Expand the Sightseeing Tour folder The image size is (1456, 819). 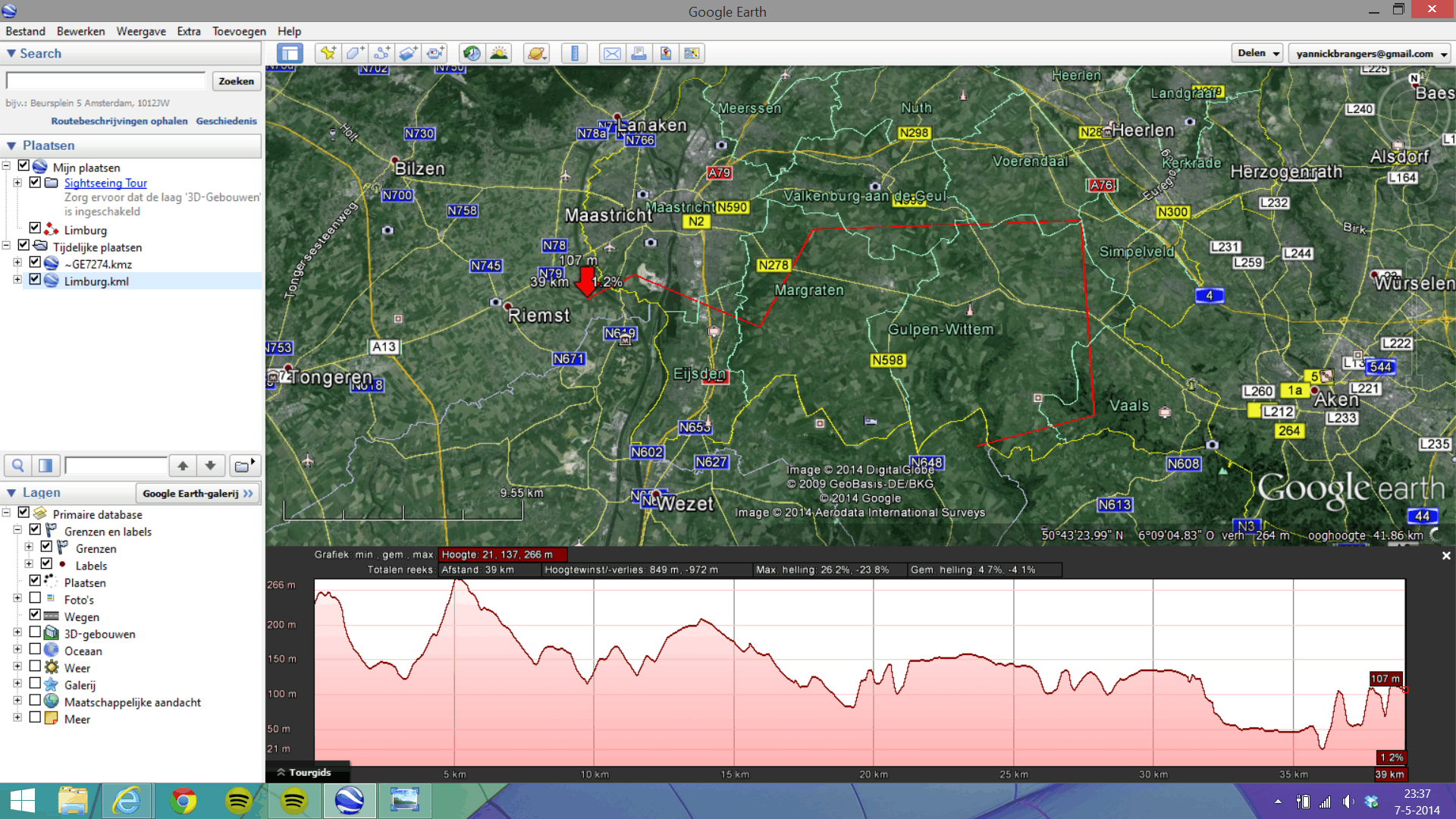point(17,183)
